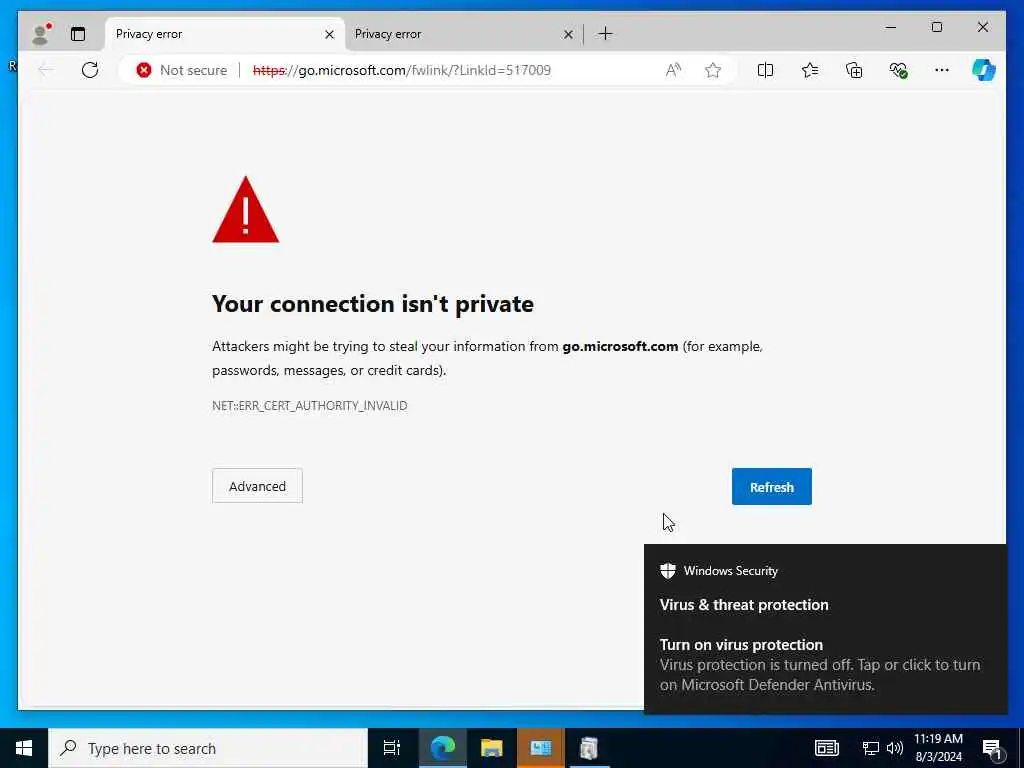The width and height of the screenshot is (1024, 768).
Task: Click the network status tray icon
Action: click(x=871, y=748)
